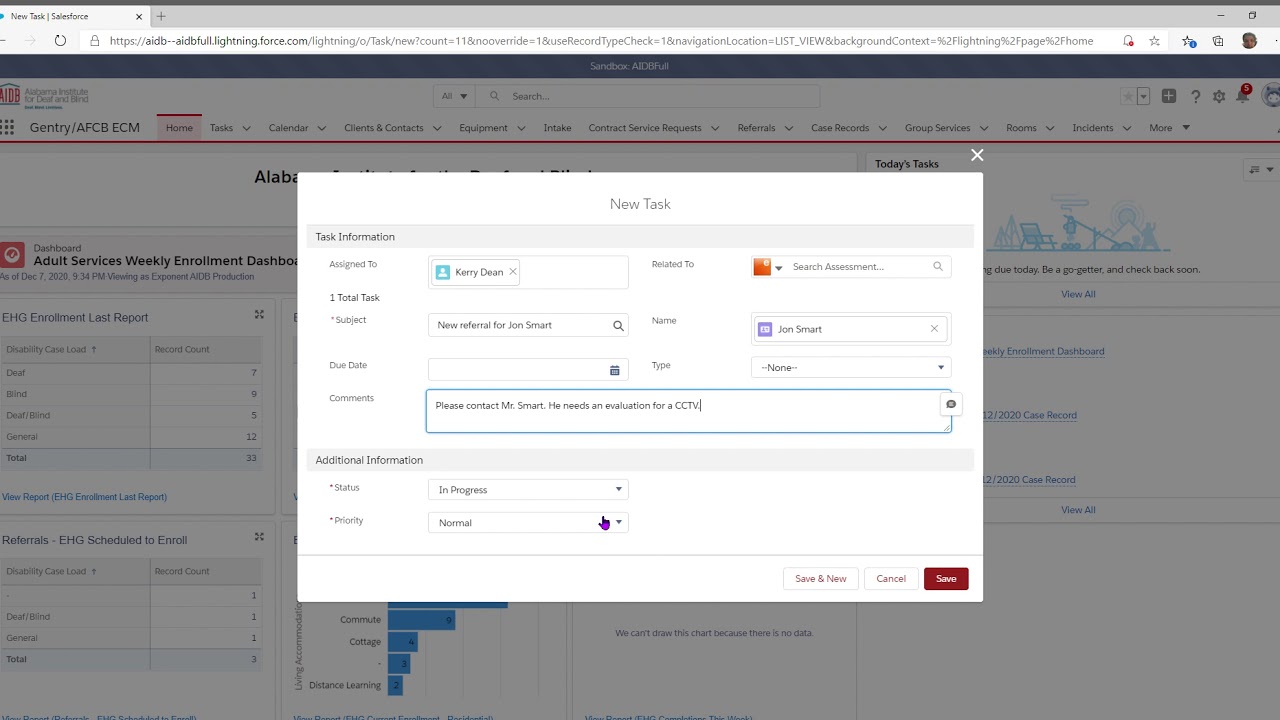Screen dimensions: 1280x720
Task: Open the Status dropdown showing In Progress
Action: pos(528,489)
